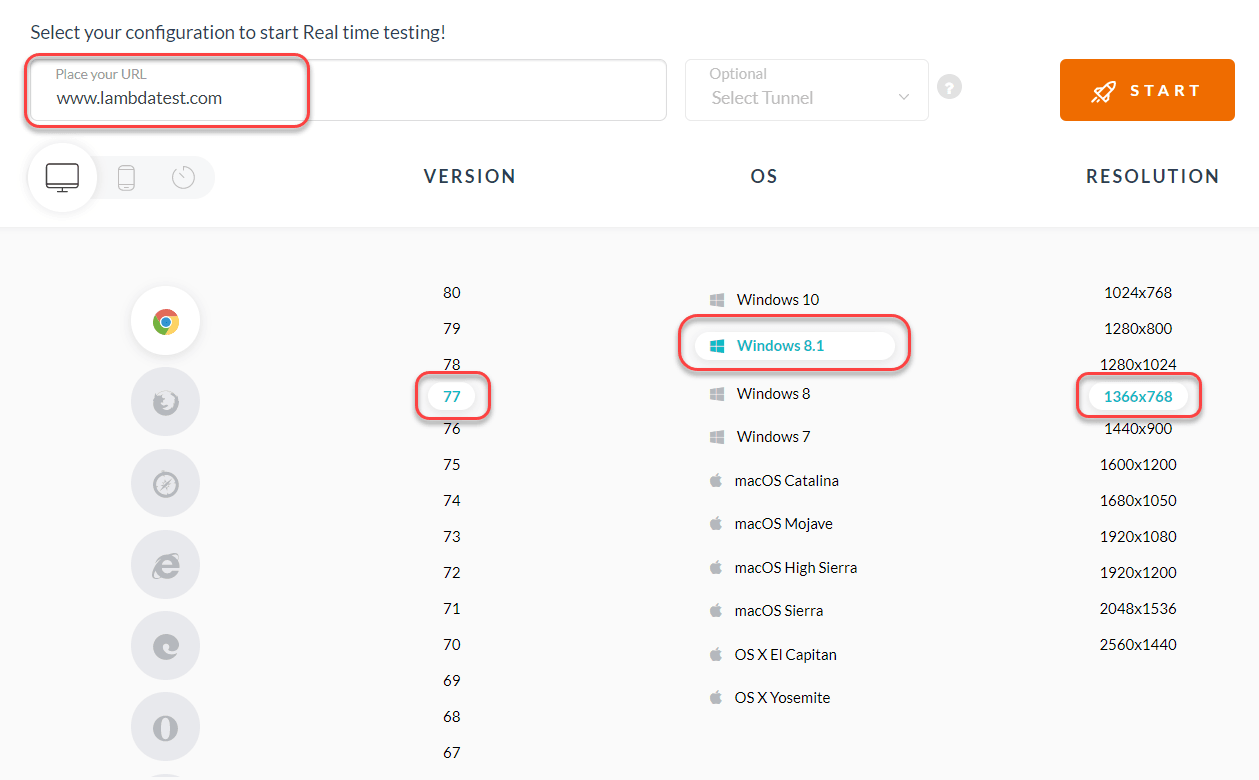Select the Chrome browser icon
The image size is (1259, 780).
(166, 321)
